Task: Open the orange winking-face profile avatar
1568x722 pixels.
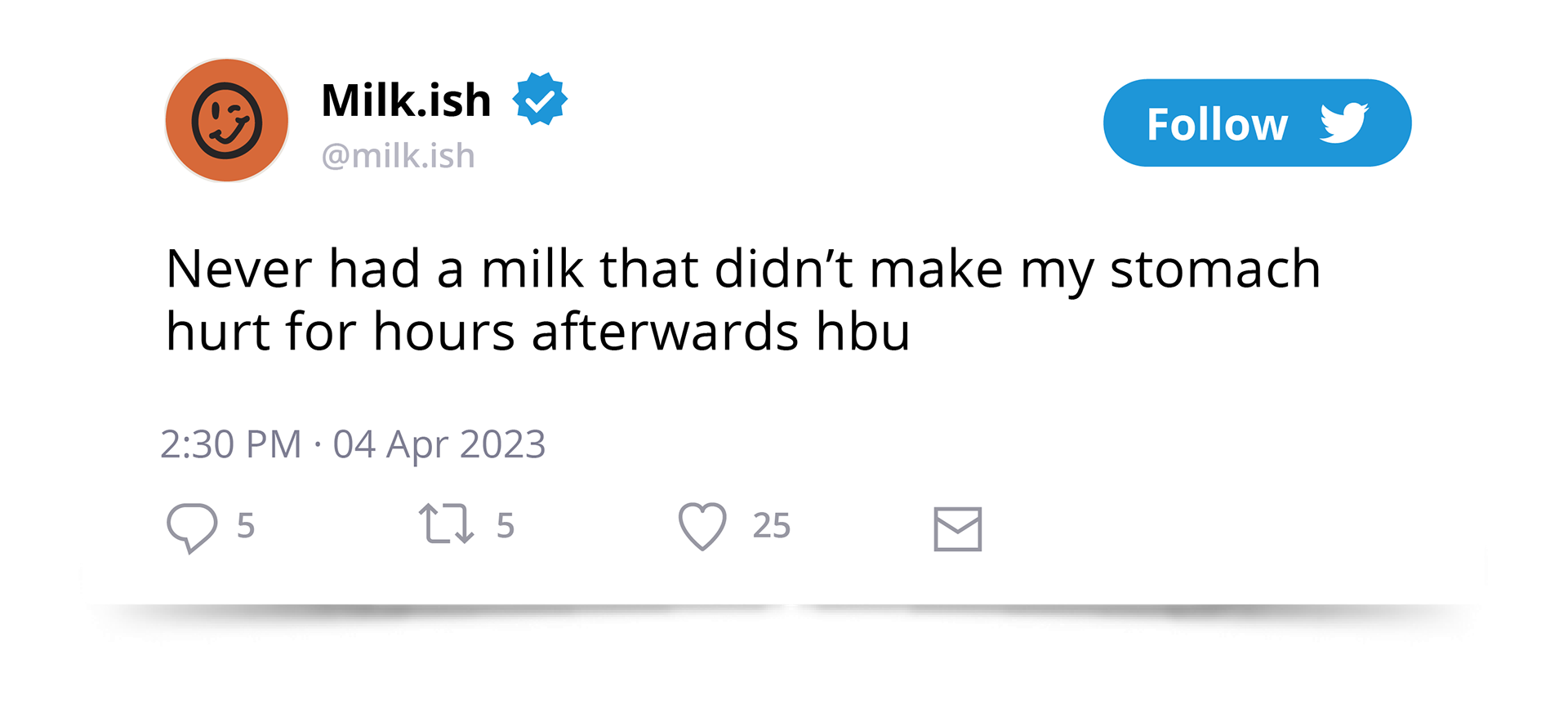Action: [x=227, y=120]
